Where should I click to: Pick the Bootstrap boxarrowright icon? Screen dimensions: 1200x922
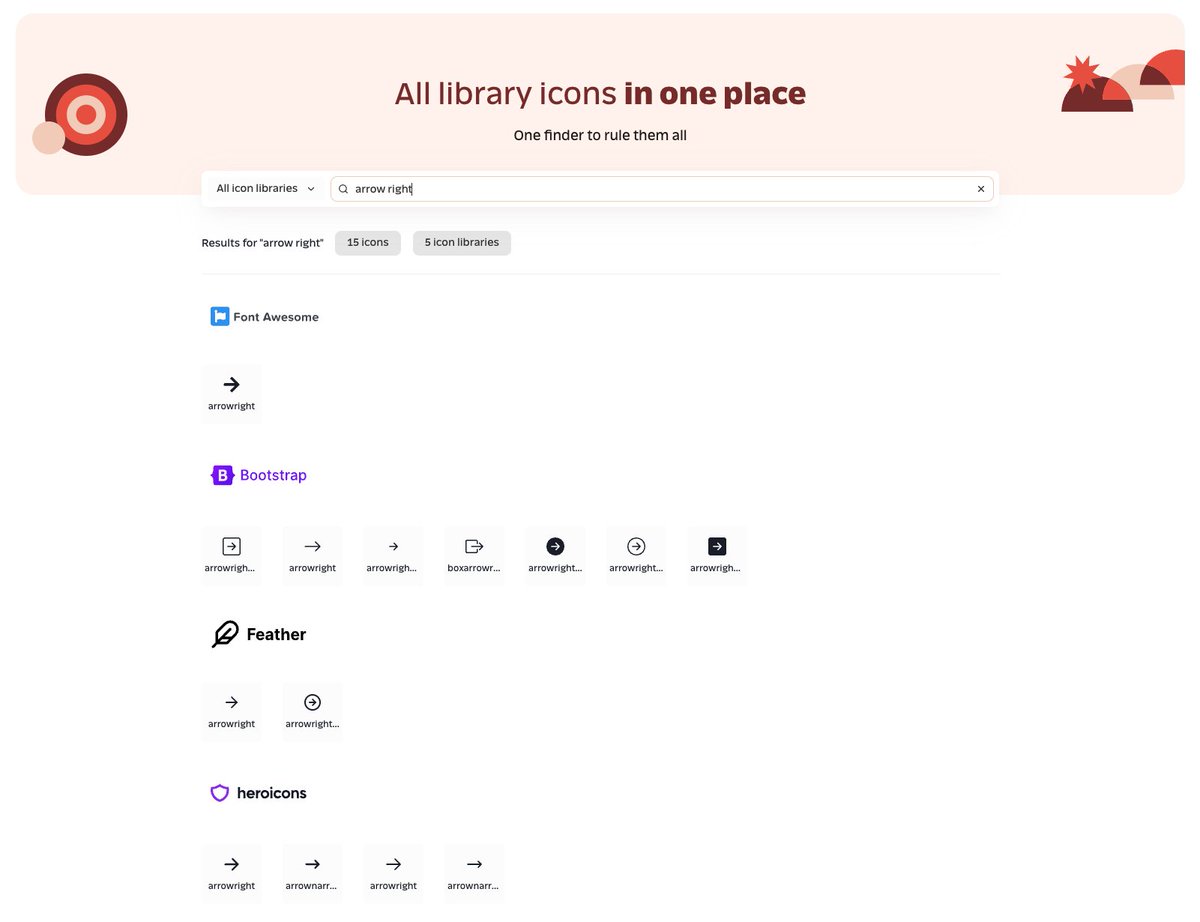pyautogui.click(x=474, y=555)
